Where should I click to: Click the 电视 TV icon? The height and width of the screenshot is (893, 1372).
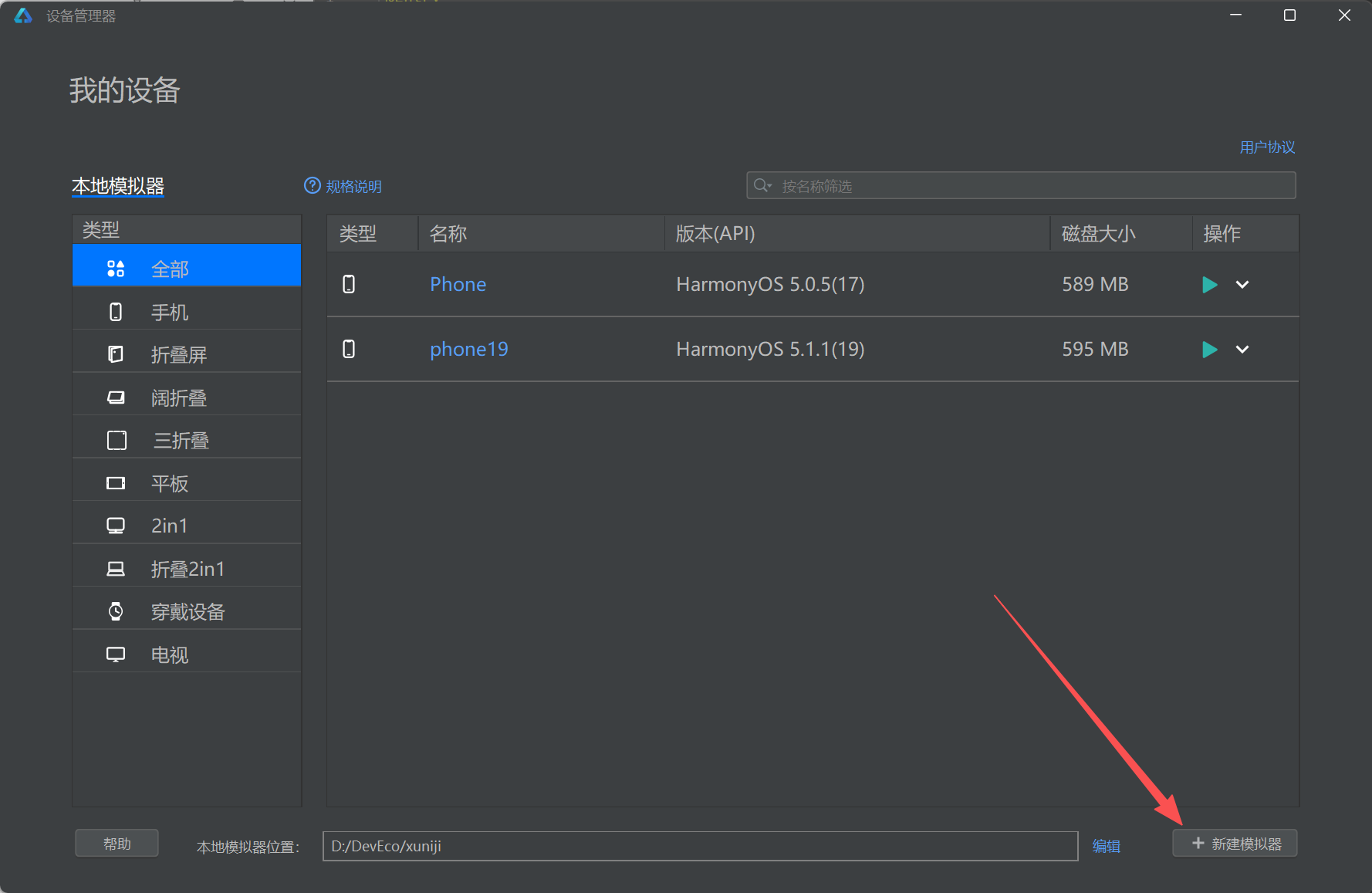(116, 655)
